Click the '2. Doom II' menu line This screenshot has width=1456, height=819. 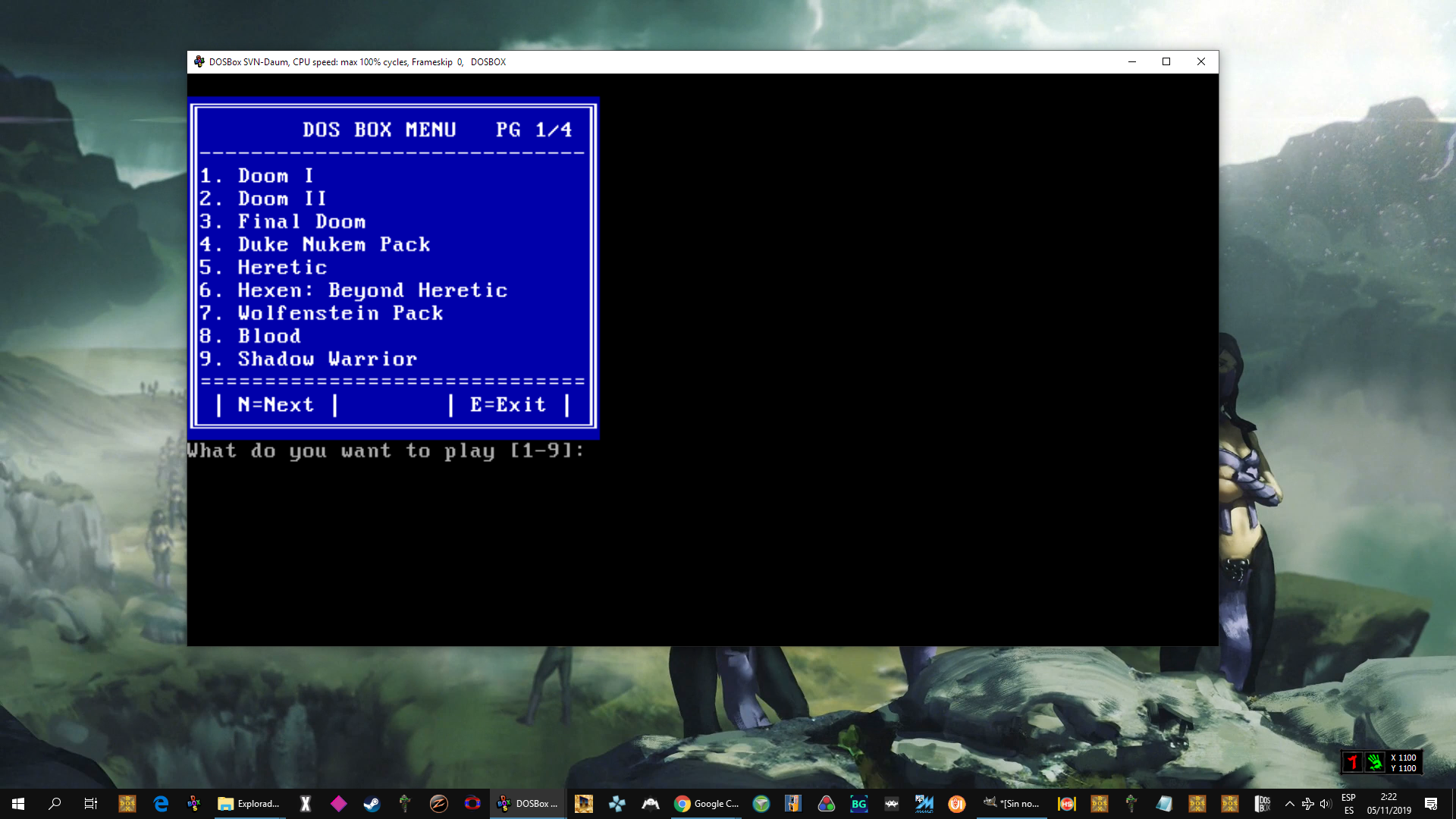click(263, 199)
